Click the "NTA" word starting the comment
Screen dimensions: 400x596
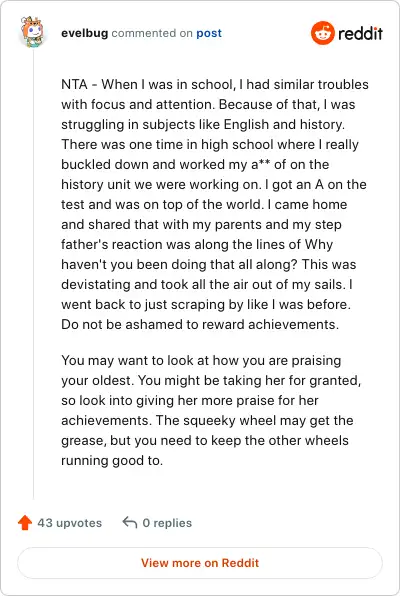(74, 84)
